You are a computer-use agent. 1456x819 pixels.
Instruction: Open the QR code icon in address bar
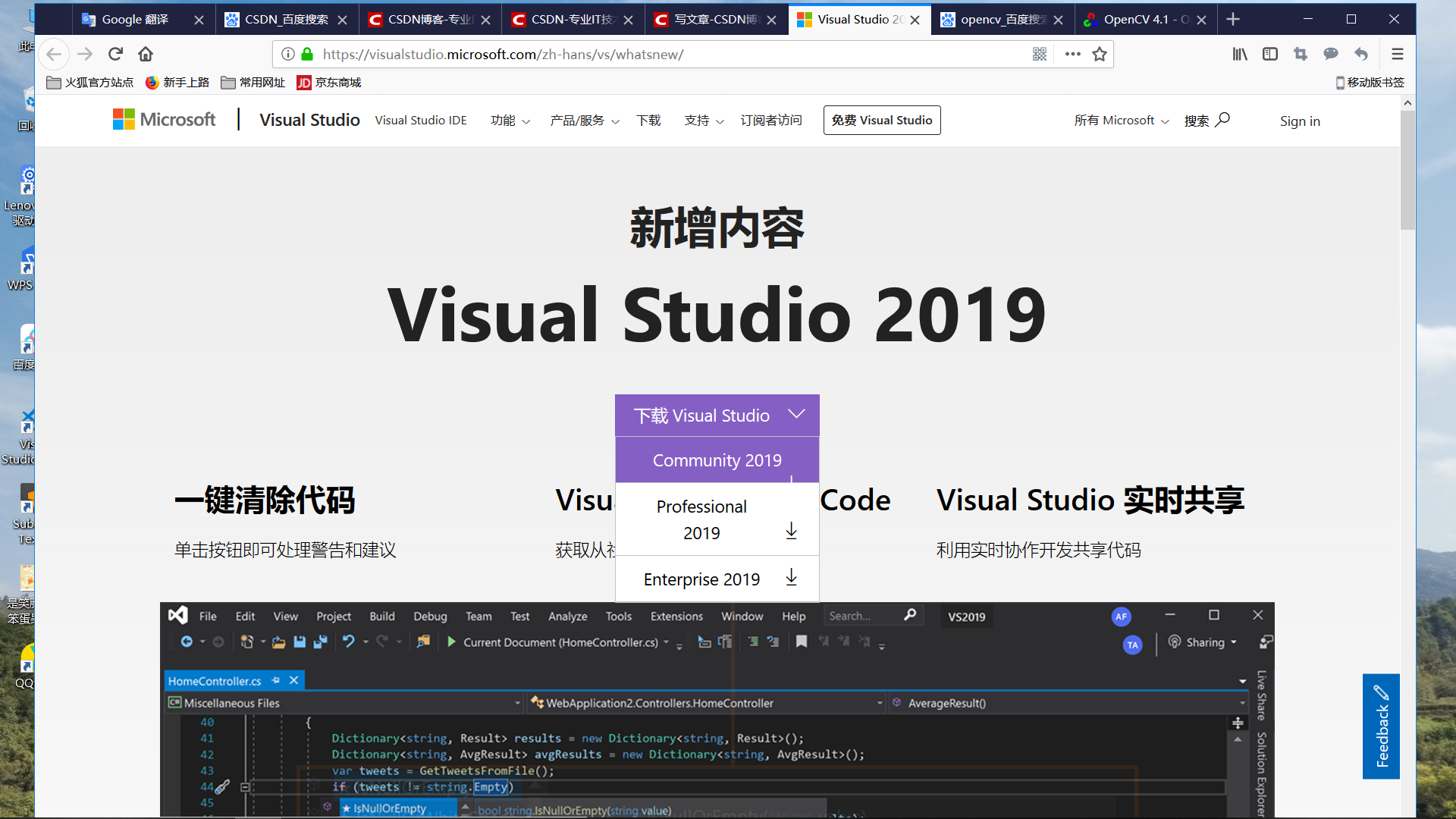[1040, 54]
